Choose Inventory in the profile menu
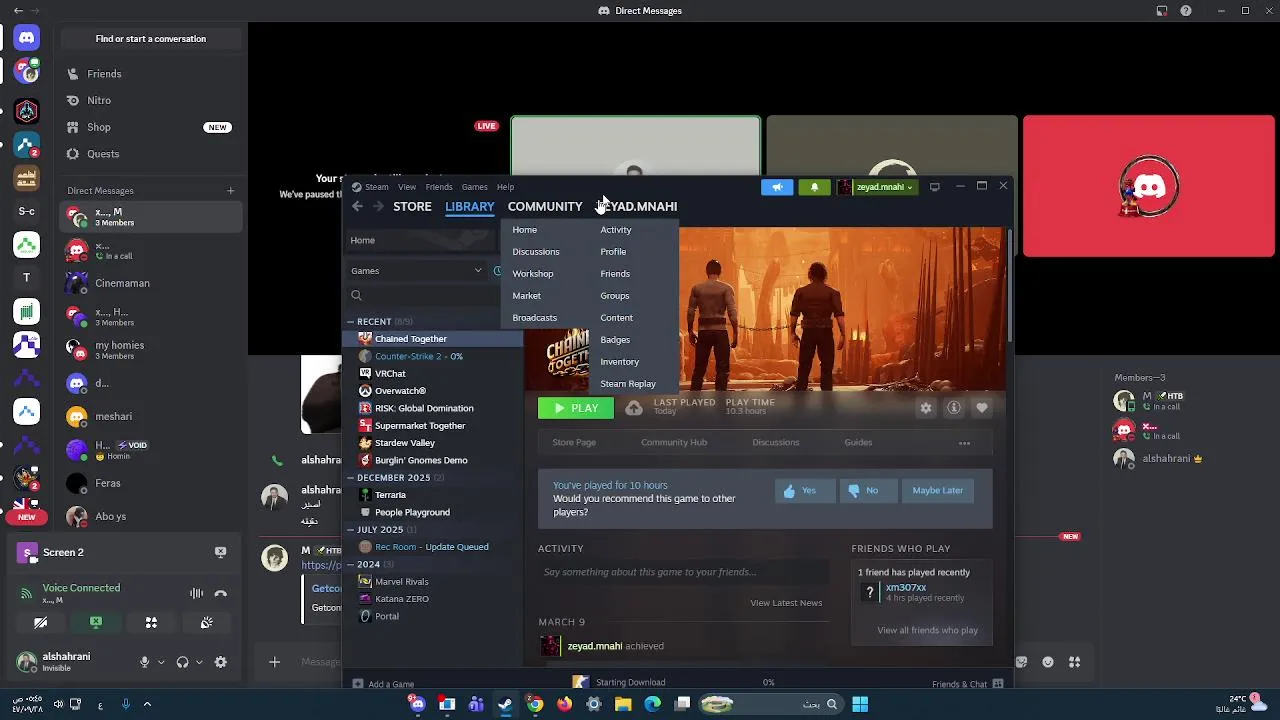This screenshot has height=720, width=1280. (619, 362)
